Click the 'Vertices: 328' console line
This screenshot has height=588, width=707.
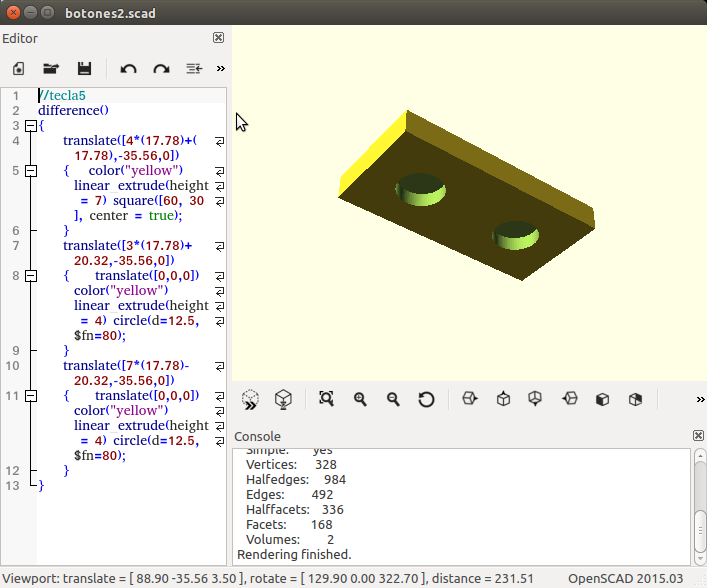click(291, 464)
